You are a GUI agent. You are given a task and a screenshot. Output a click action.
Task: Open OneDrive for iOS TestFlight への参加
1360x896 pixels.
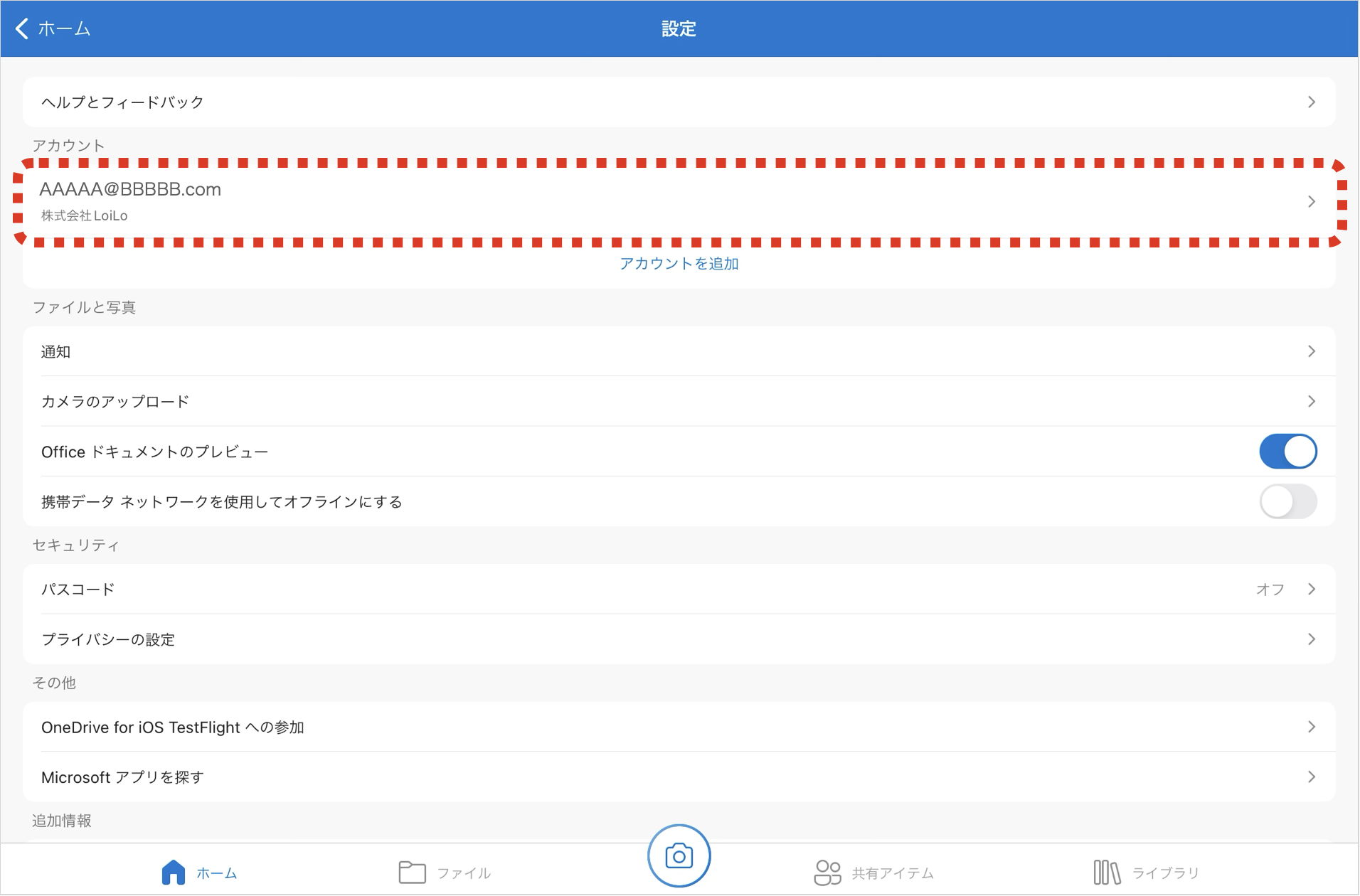pos(679,727)
